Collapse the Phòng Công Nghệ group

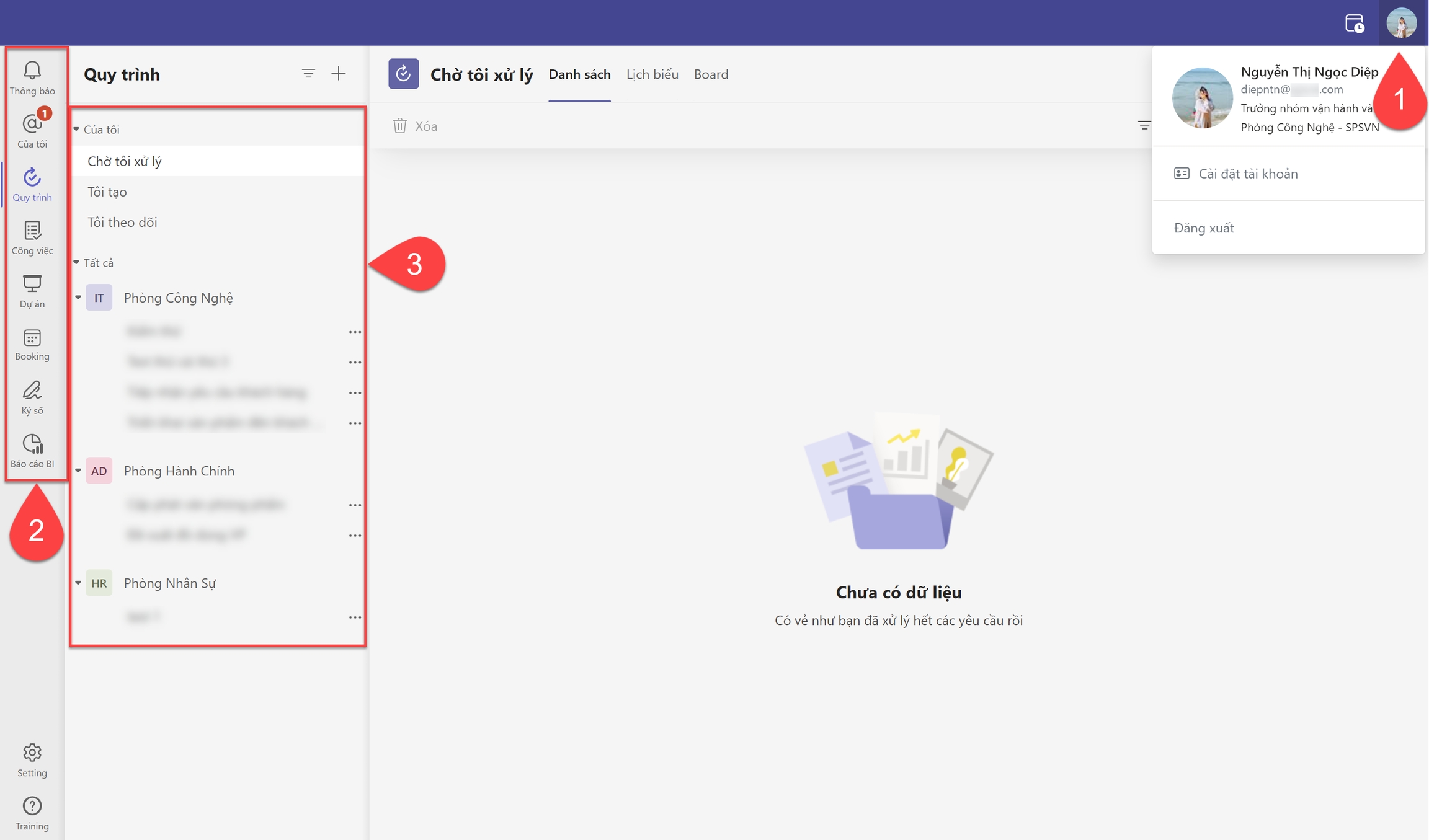[78, 298]
